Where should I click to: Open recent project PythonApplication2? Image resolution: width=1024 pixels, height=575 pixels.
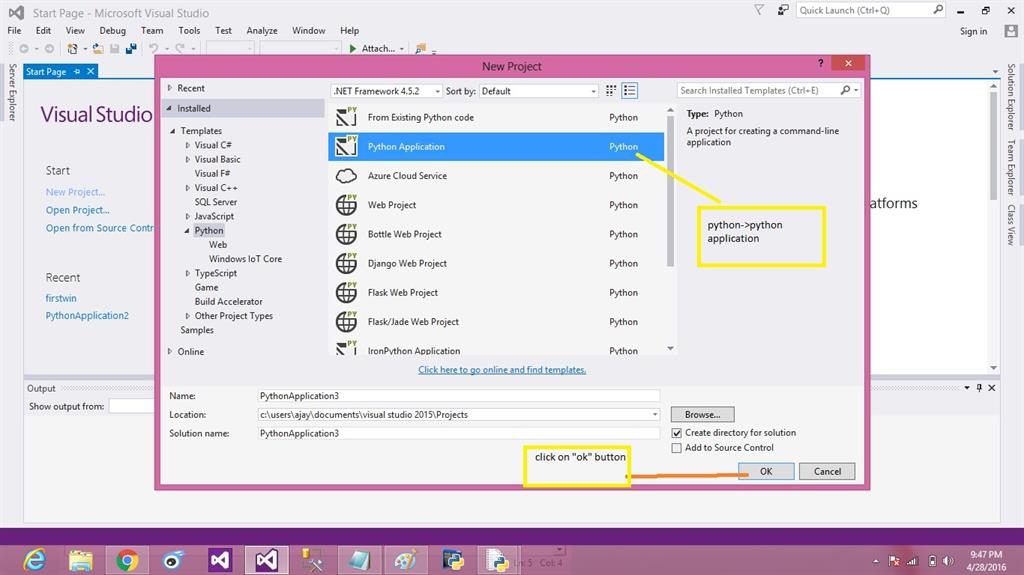coord(87,315)
